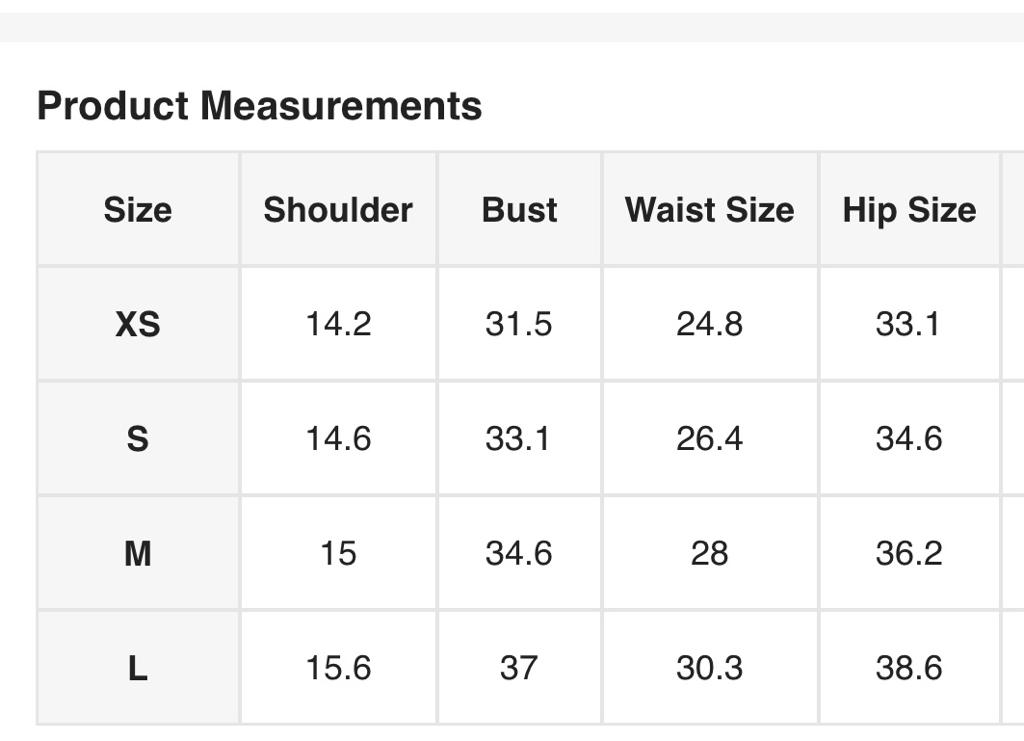Click XS waist value 24.8
This screenshot has height=741, width=1024.
click(x=709, y=324)
